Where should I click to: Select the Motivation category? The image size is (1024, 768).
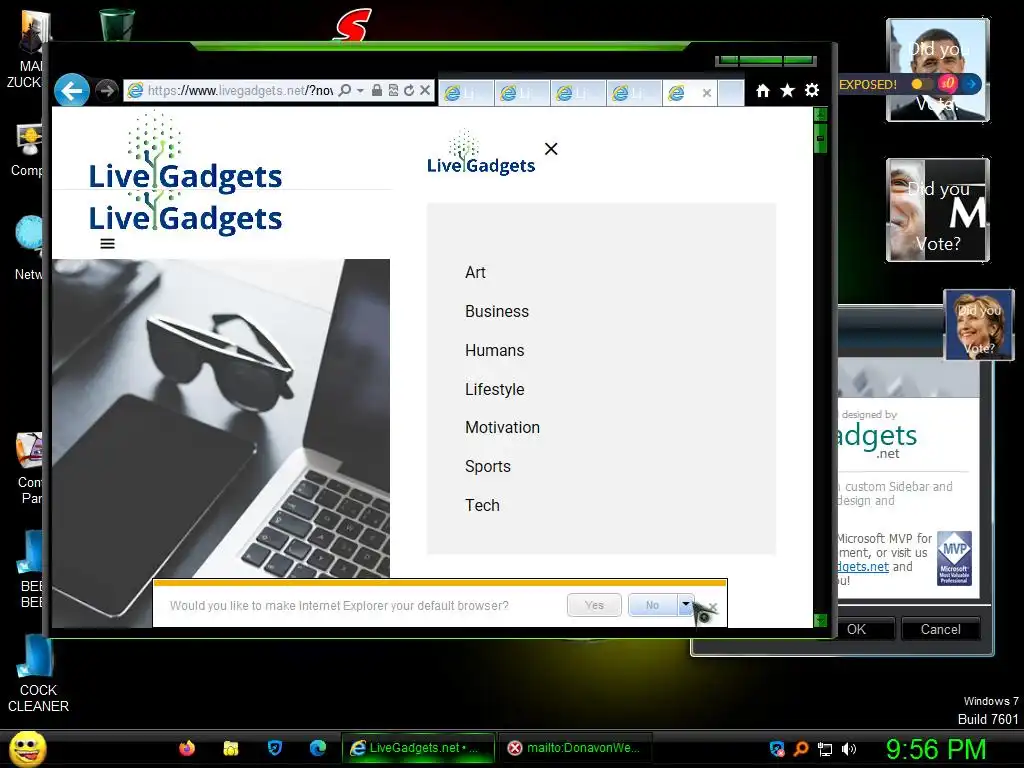coord(502,428)
